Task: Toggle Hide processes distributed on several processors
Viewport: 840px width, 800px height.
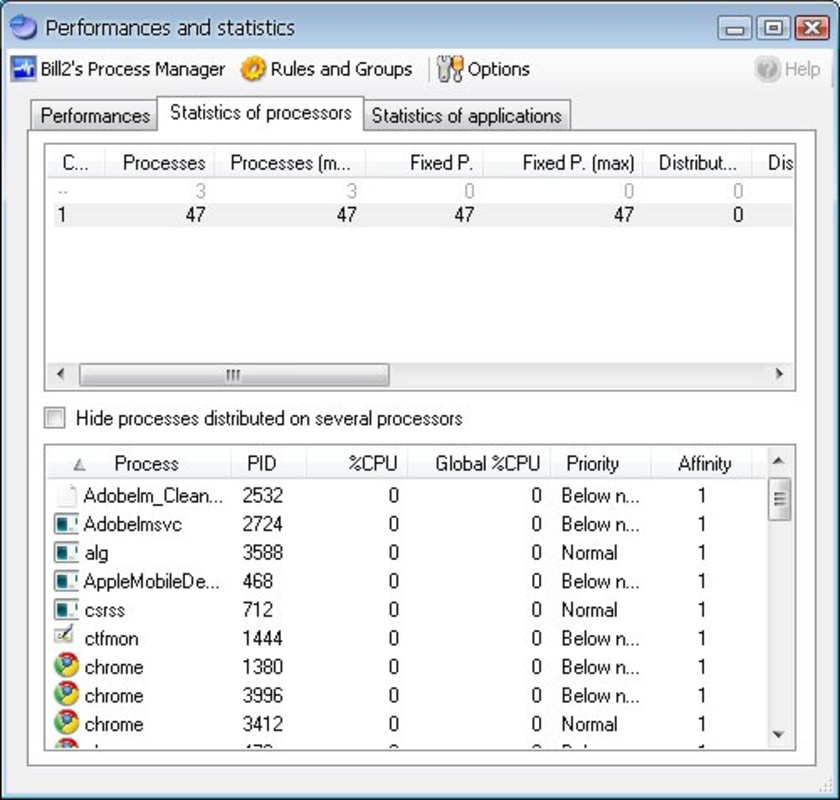Action: click(55, 418)
